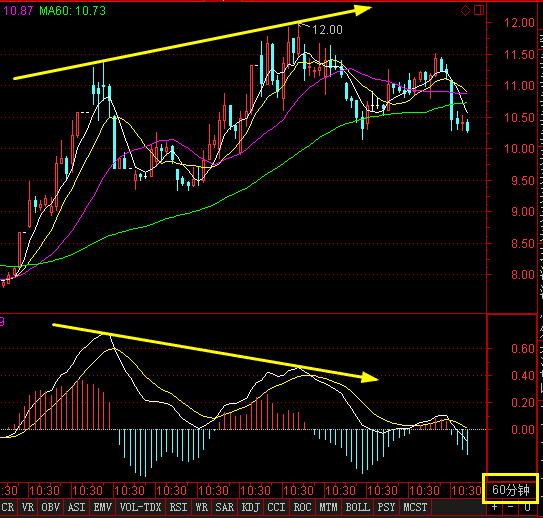This screenshot has width=543, height=518.
Task: Choose the KDJ indicator tab
Action: (251, 507)
